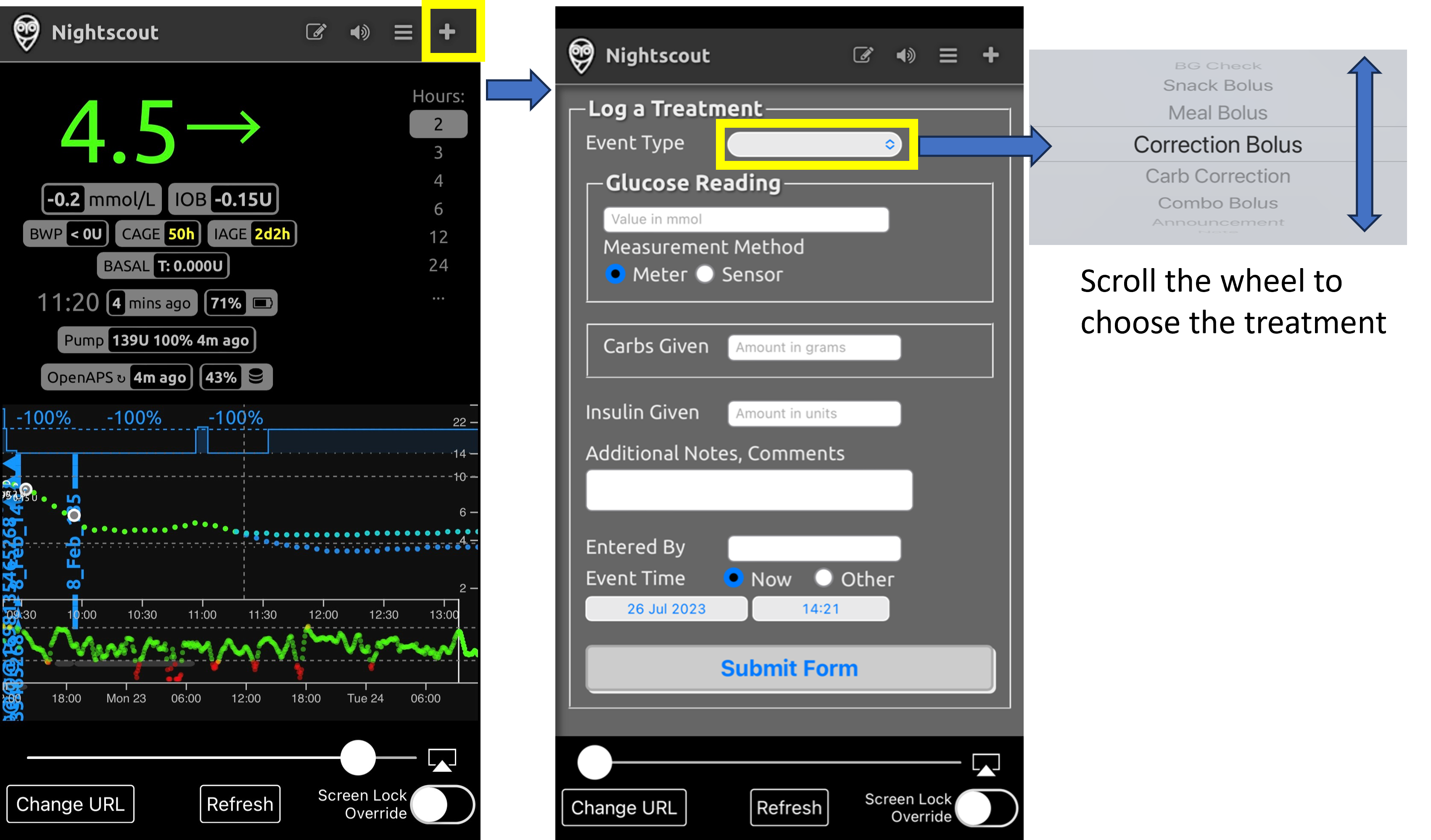Viewport: 1431px width, 840px height.
Task: Toggle Screen Lock Override under treatment form
Action: point(986,808)
